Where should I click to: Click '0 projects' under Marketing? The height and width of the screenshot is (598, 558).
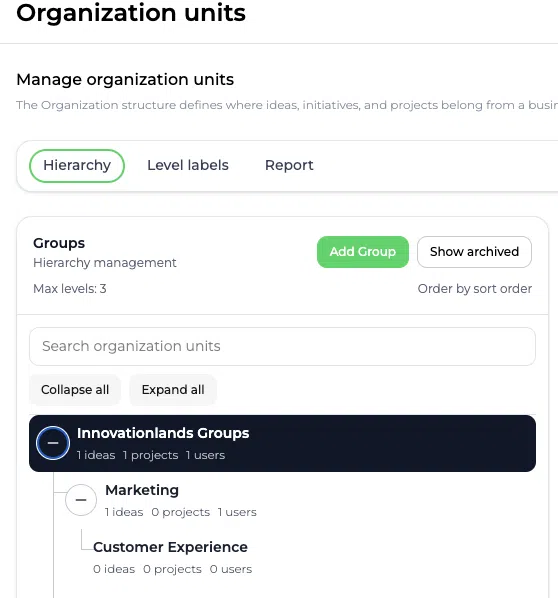coord(180,512)
